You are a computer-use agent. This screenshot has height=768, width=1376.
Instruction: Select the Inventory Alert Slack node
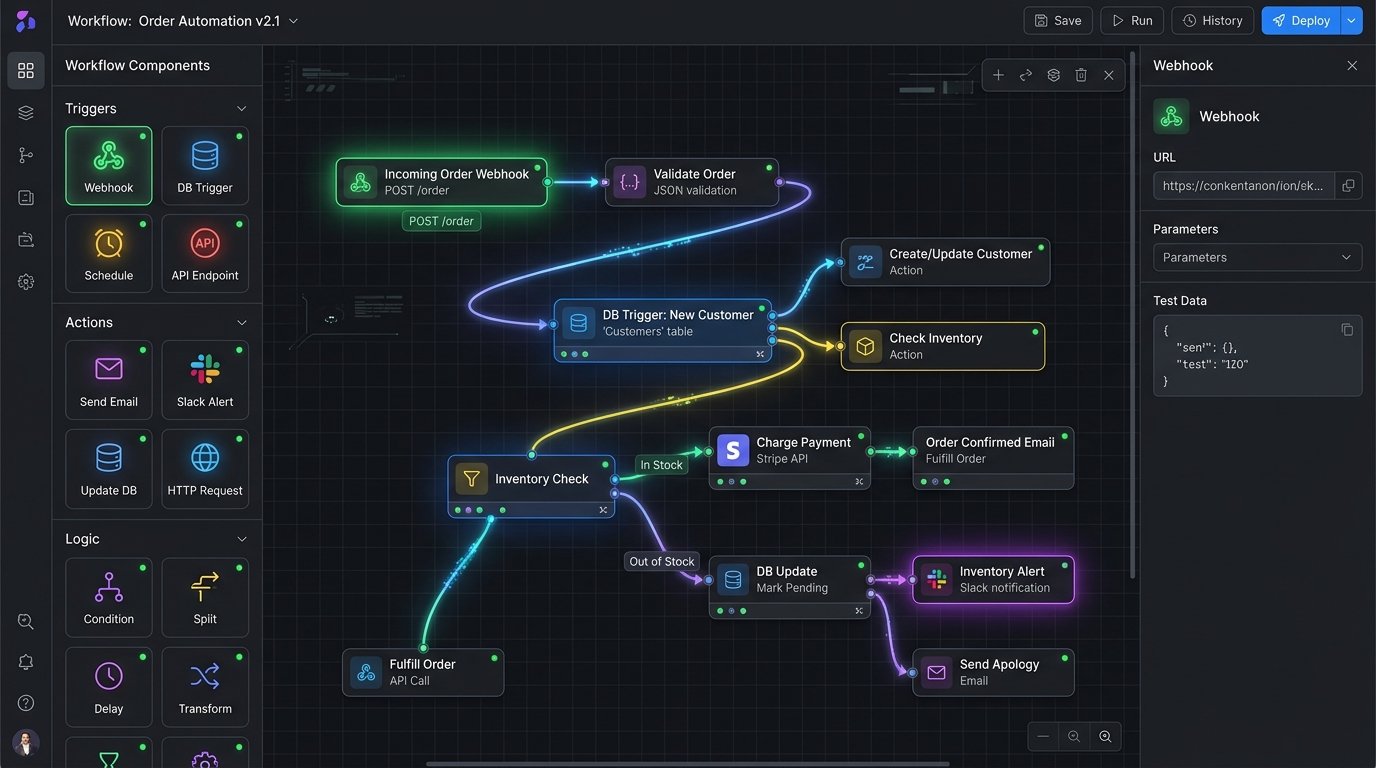coord(994,580)
